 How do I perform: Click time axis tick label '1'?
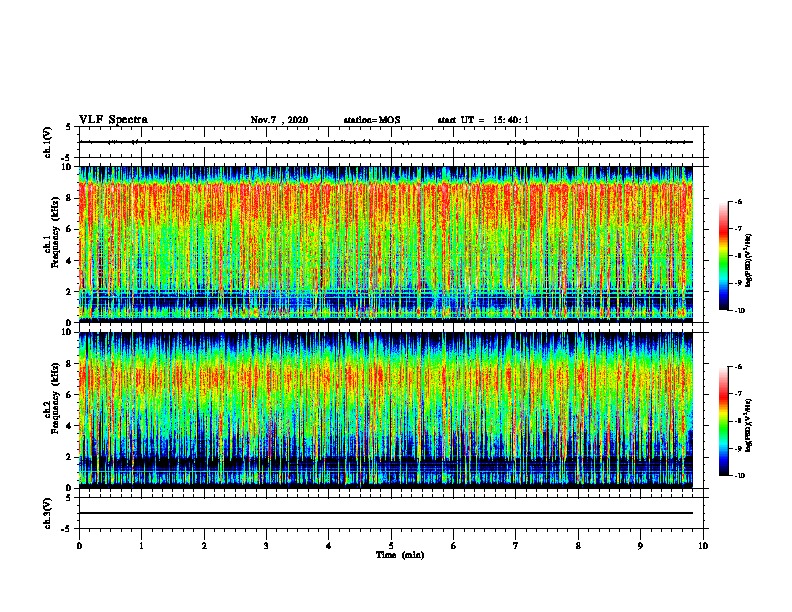click(141, 546)
